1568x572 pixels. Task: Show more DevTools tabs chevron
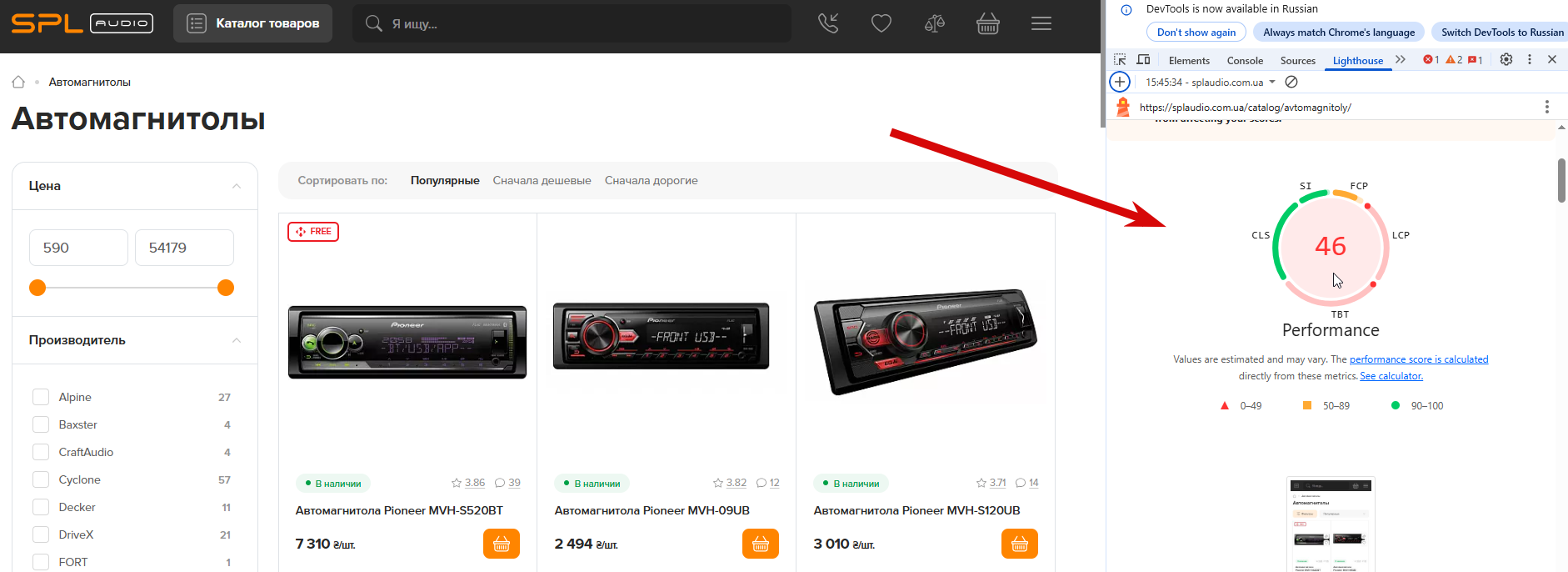click(1401, 60)
